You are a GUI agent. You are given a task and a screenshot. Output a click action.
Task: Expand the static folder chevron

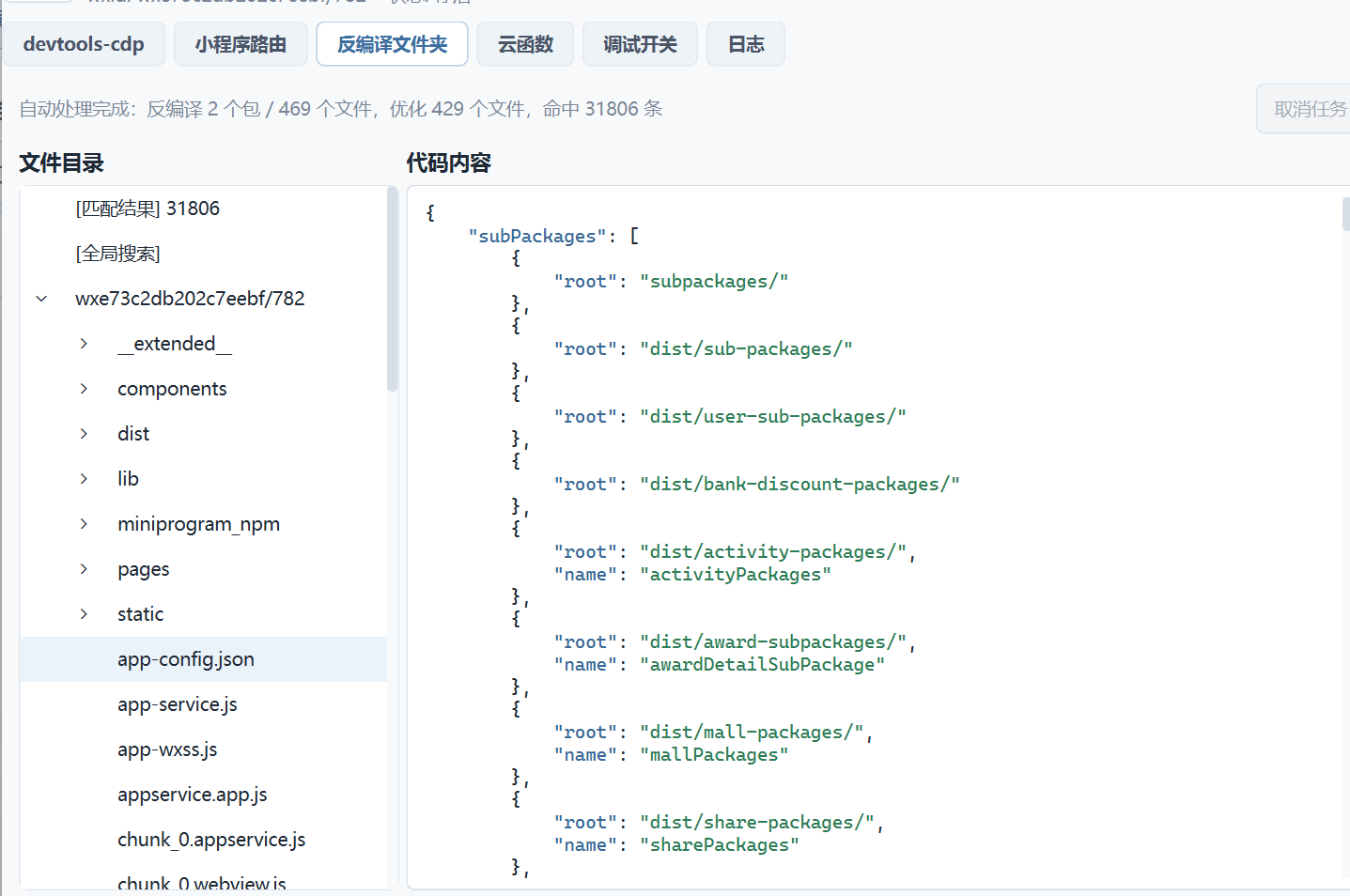[84, 614]
